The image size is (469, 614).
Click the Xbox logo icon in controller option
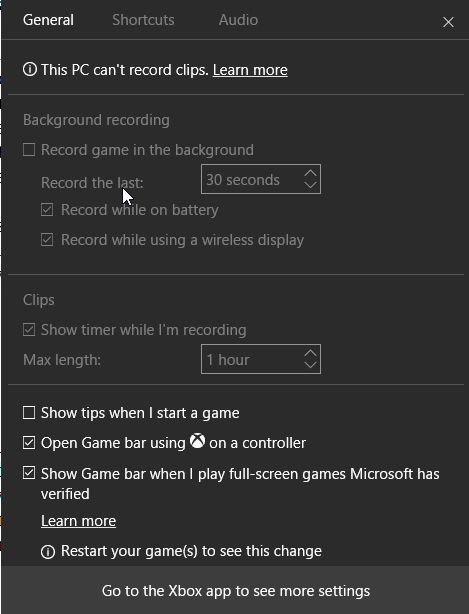197,441
